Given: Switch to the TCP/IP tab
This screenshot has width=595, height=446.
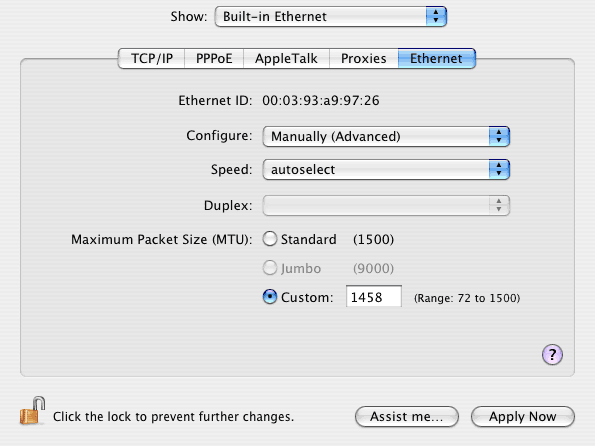Looking at the screenshot, I should [152, 58].
